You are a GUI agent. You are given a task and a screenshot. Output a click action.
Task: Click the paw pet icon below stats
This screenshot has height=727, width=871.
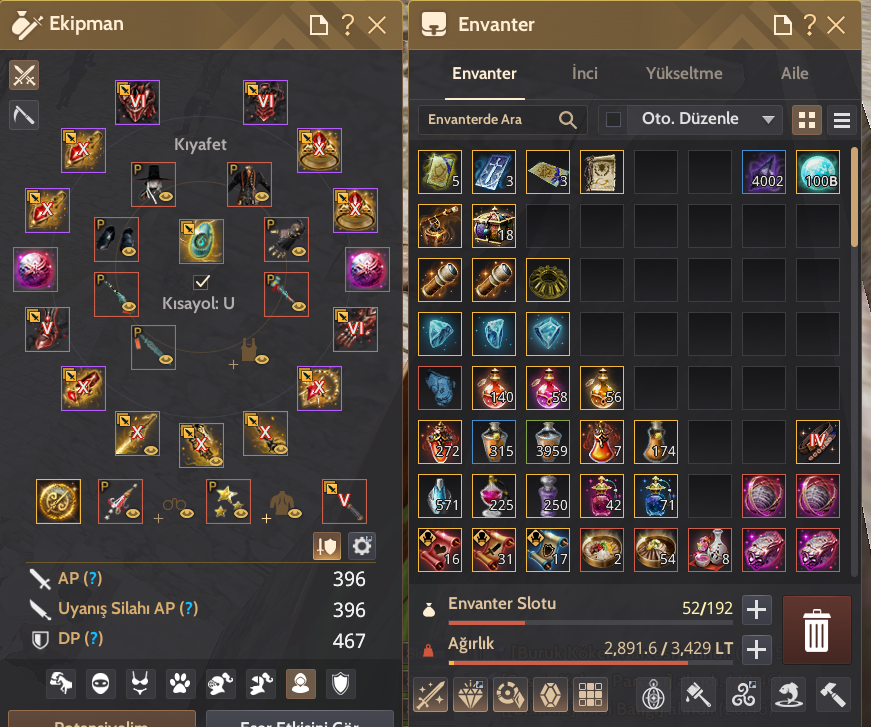tap(180, 683)
